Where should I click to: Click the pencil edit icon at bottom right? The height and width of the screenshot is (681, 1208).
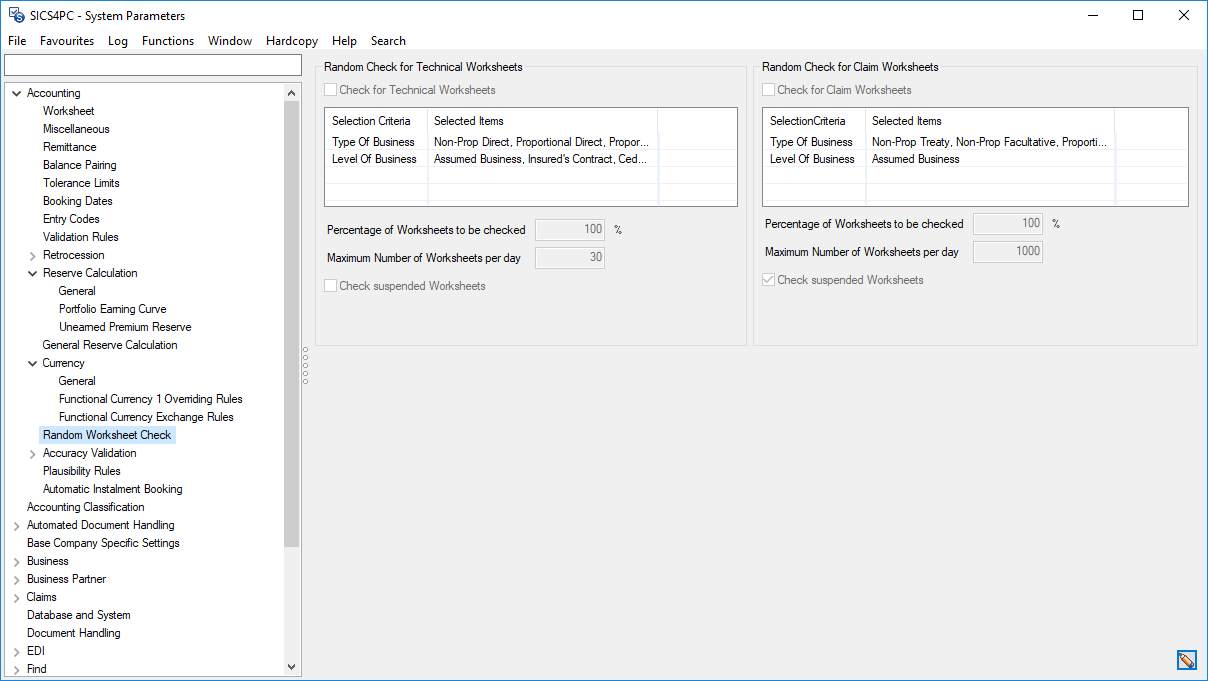pyautogui.click(x=1186, y=660)
